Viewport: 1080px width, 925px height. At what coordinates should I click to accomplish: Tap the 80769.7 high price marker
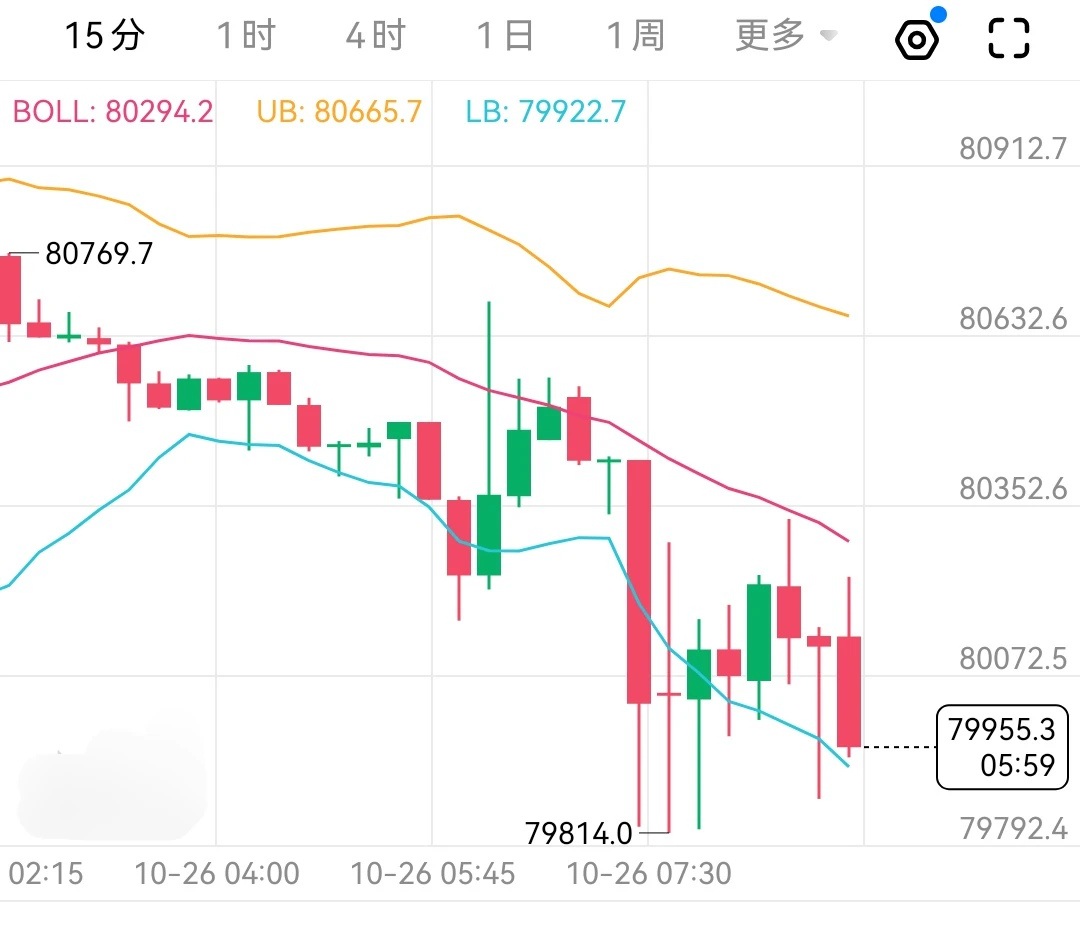(x=98, y=253)
